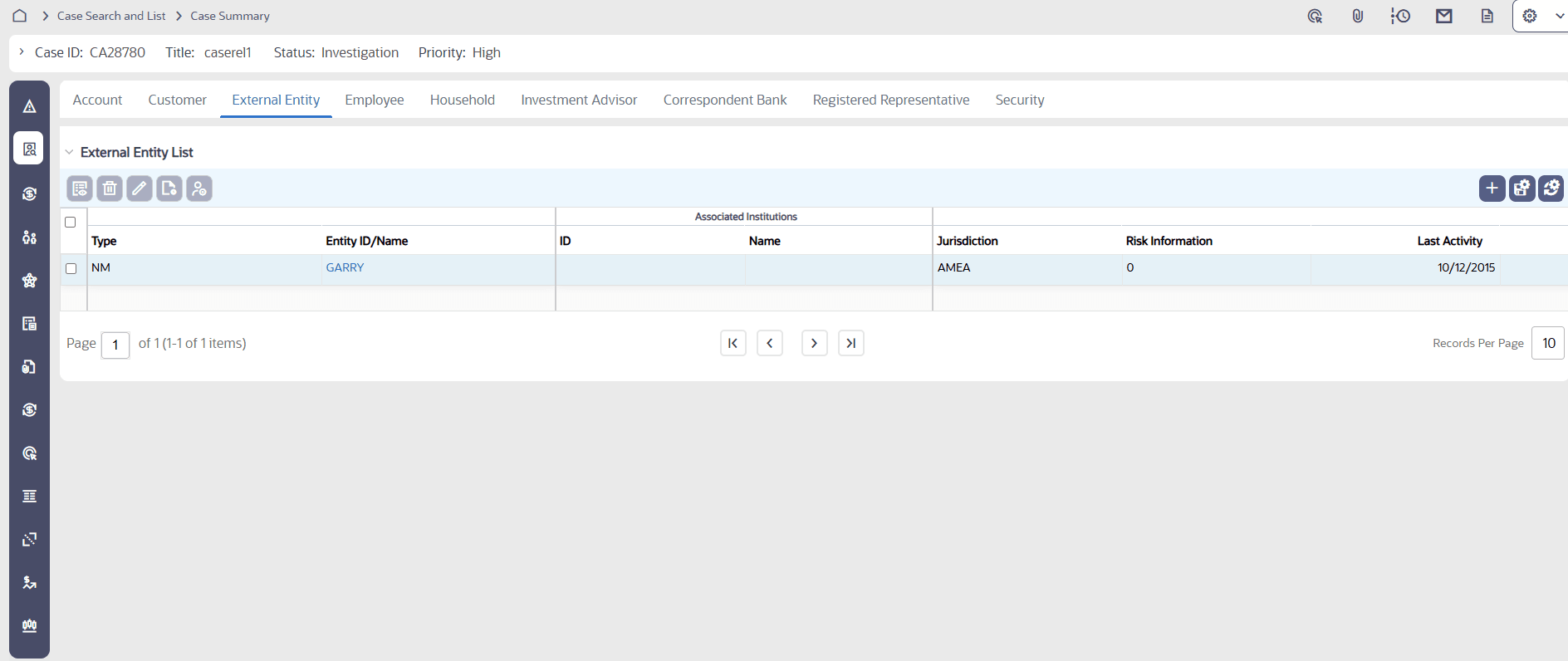Click the dollar icon above the sidebar target-cursor icon
The height and width of the screenshot is (661, 1568).
pos(29,409)
